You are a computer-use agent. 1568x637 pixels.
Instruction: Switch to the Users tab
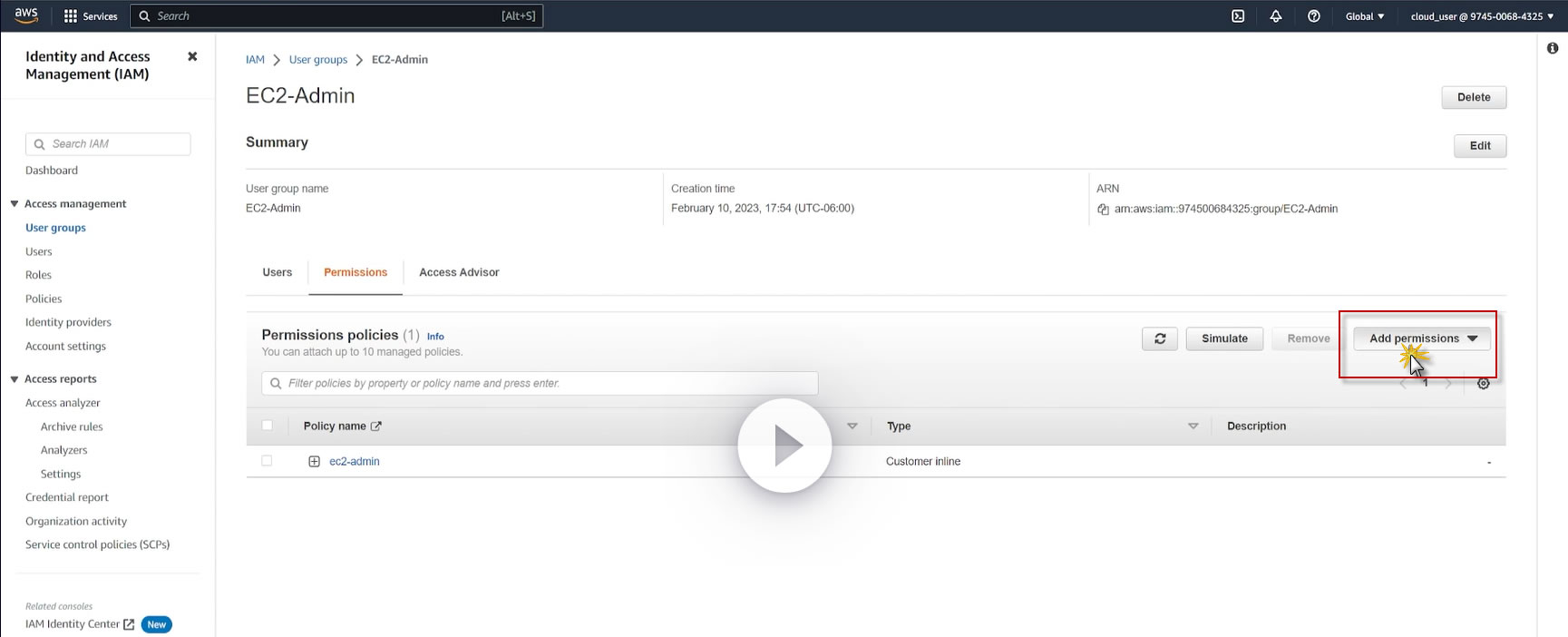pyautogui.click(x=278, y=272)
